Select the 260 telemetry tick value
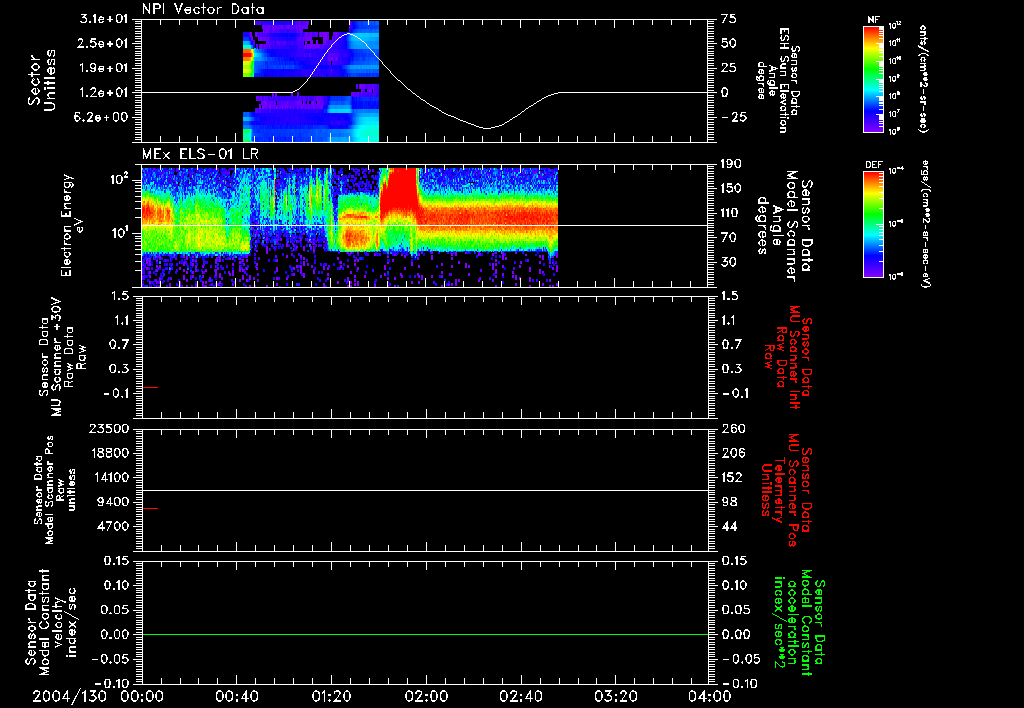Screen dimensions: 1024x708 [x=733, y=428]
